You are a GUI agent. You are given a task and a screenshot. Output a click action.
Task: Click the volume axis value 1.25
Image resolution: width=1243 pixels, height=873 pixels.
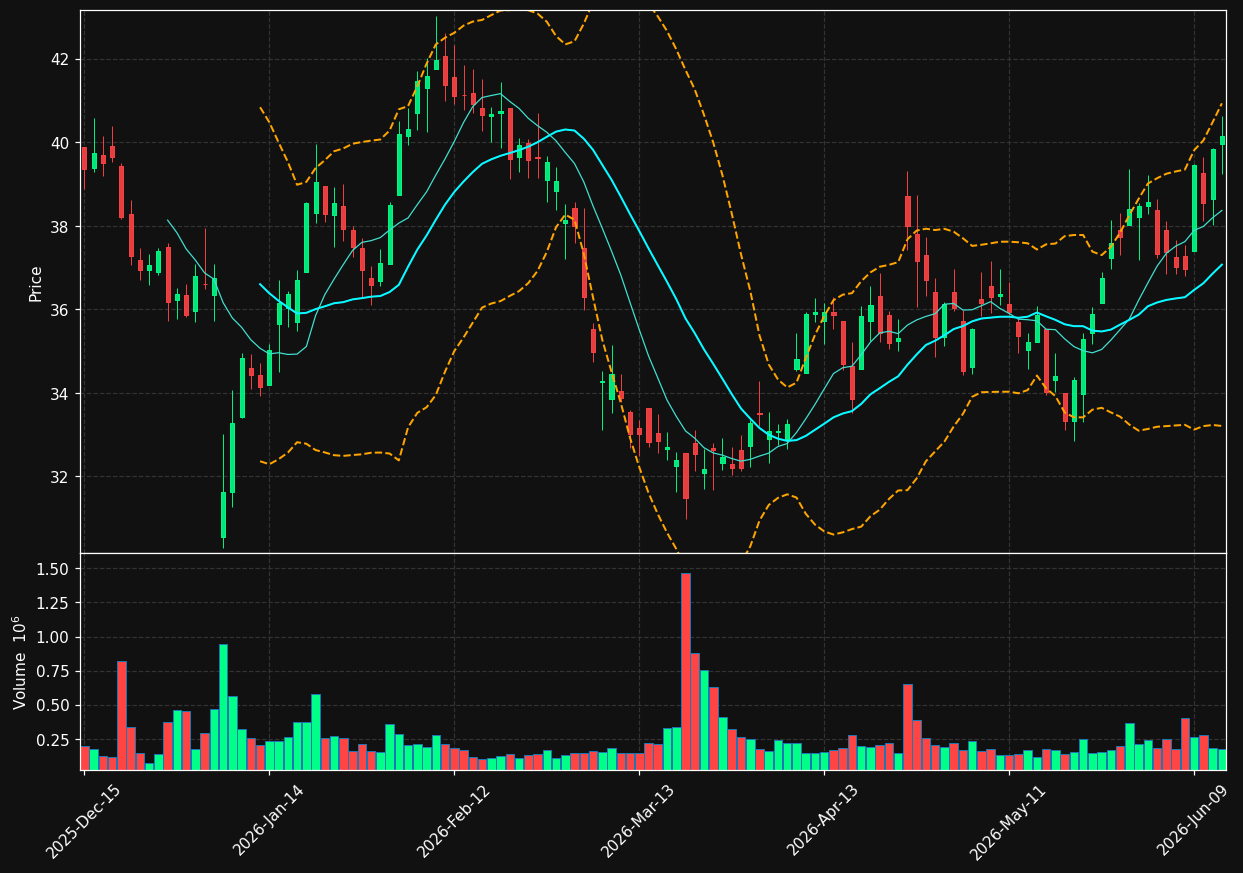point(54,603)
